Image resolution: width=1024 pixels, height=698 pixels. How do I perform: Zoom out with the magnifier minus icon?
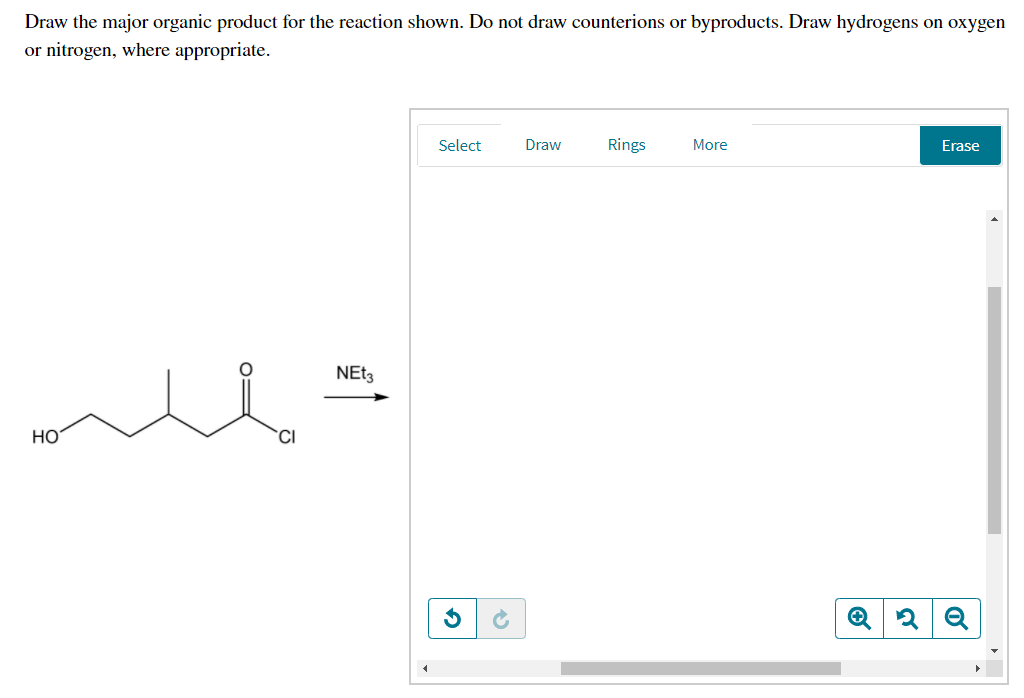(x=956, y=618)
